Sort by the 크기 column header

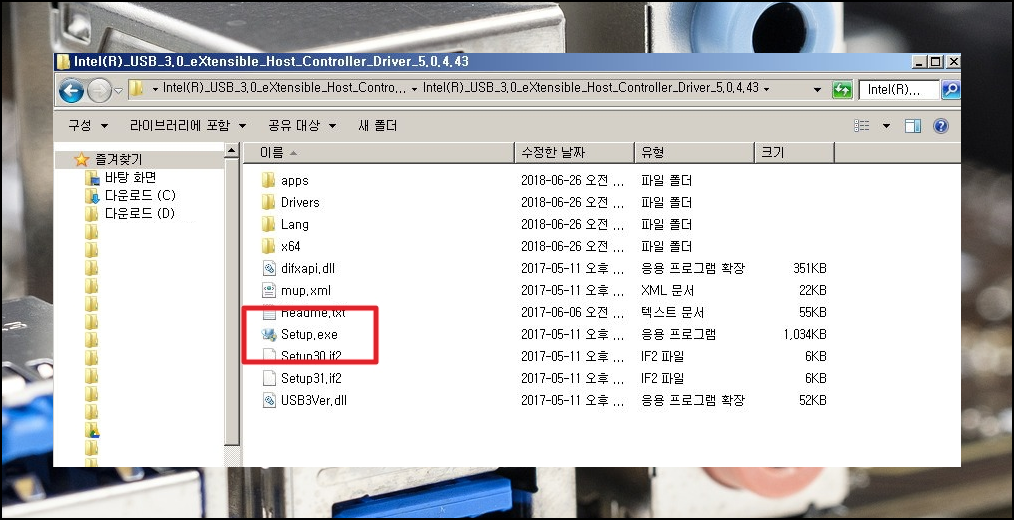[795, 153]
